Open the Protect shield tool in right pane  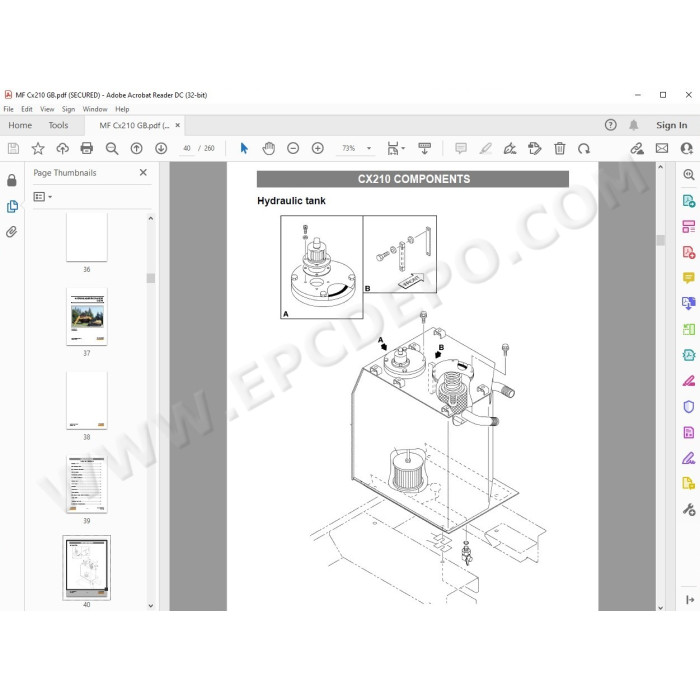689,407
